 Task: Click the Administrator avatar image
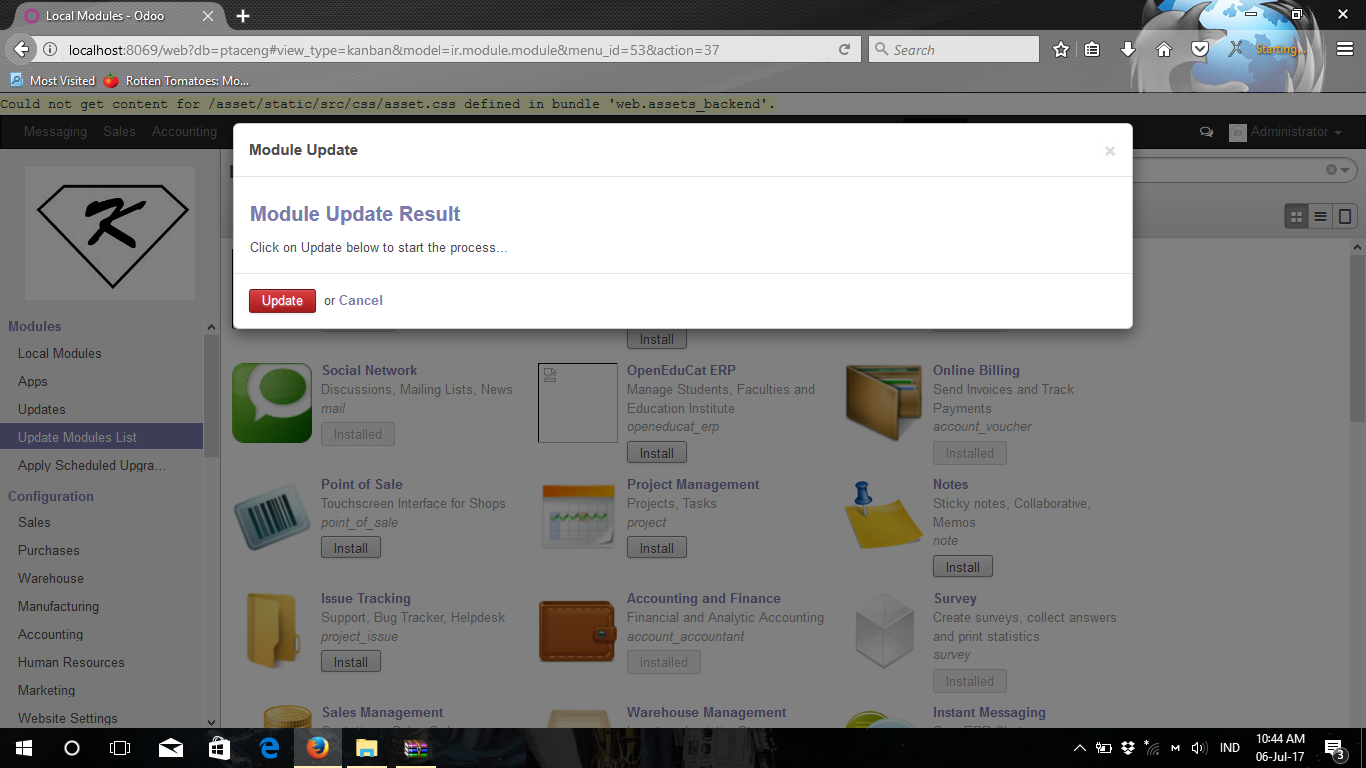[x=1238, y=132]
